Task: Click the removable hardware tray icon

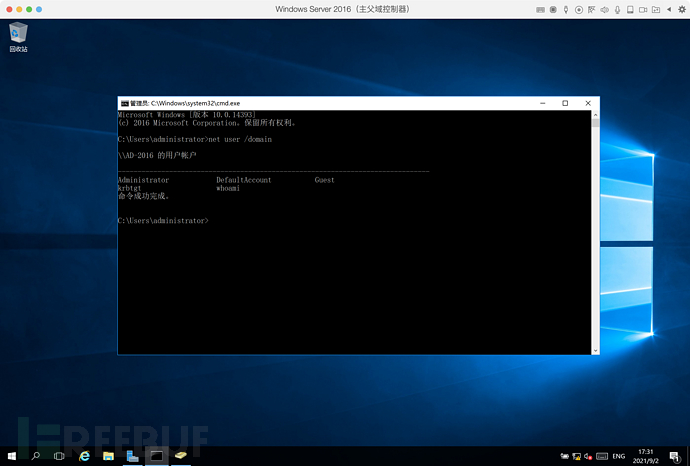Action: 565,456
